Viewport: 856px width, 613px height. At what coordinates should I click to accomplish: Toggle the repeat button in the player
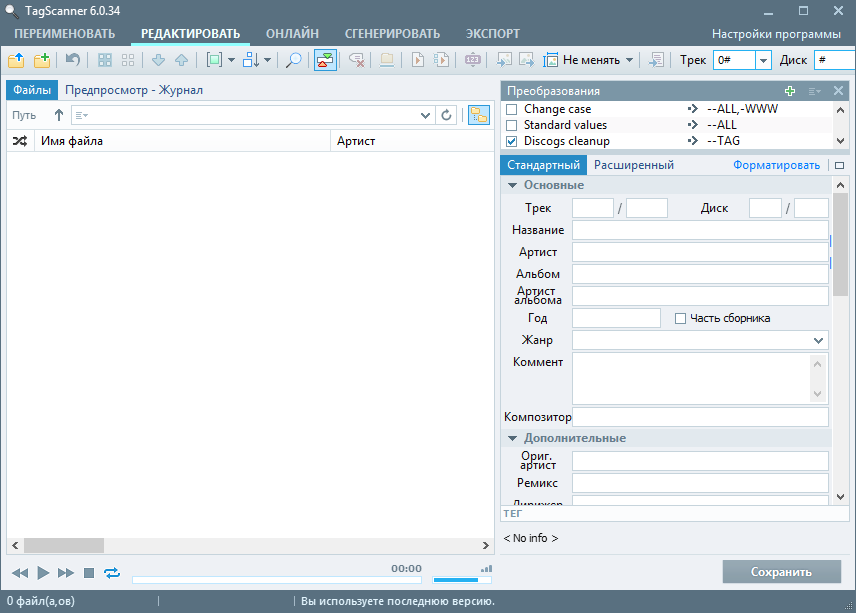(x=111, y=573)
